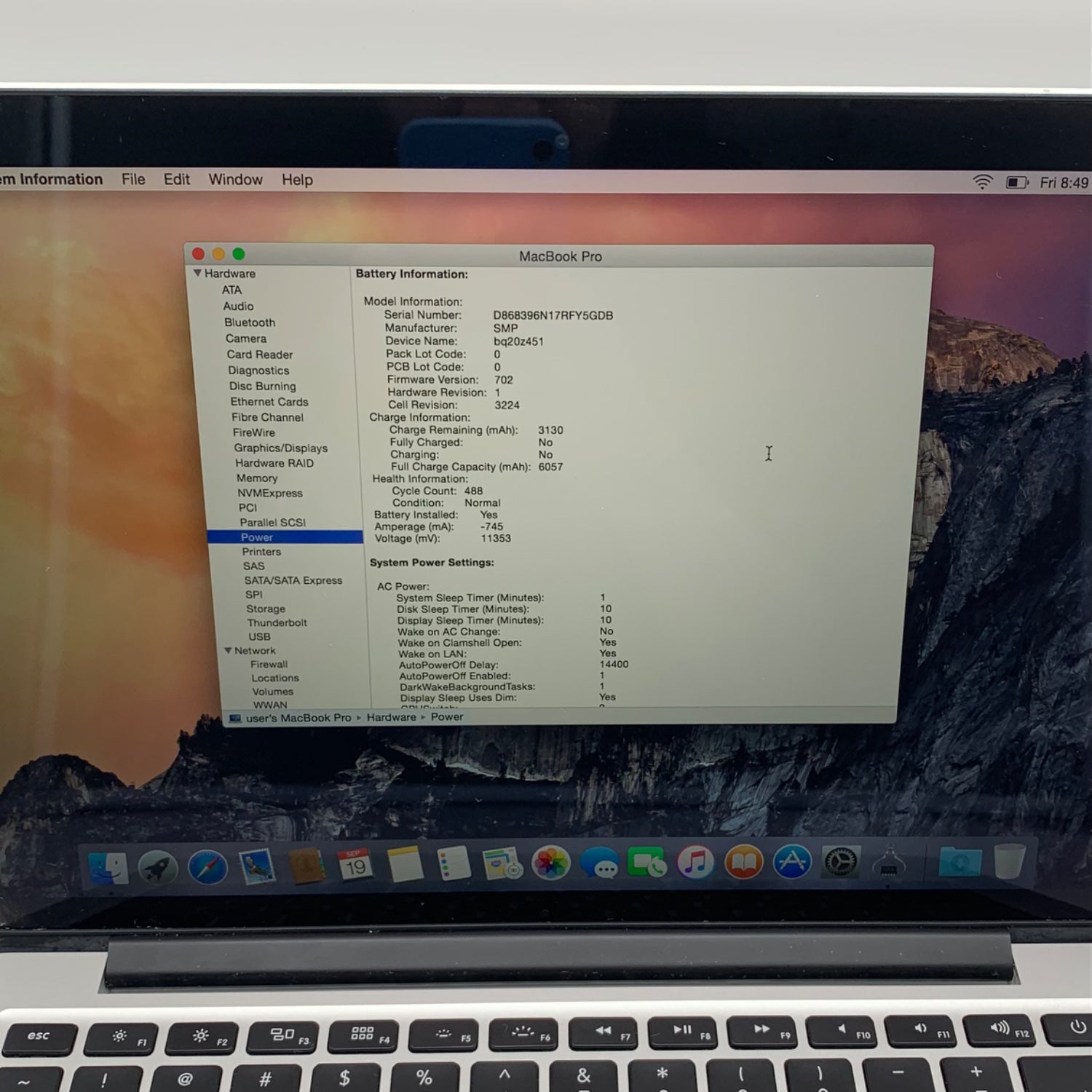Viewport: 1092px width, 1092px height.
Task: Click the Wi-Fi status icon
Action: pos(983,182)
